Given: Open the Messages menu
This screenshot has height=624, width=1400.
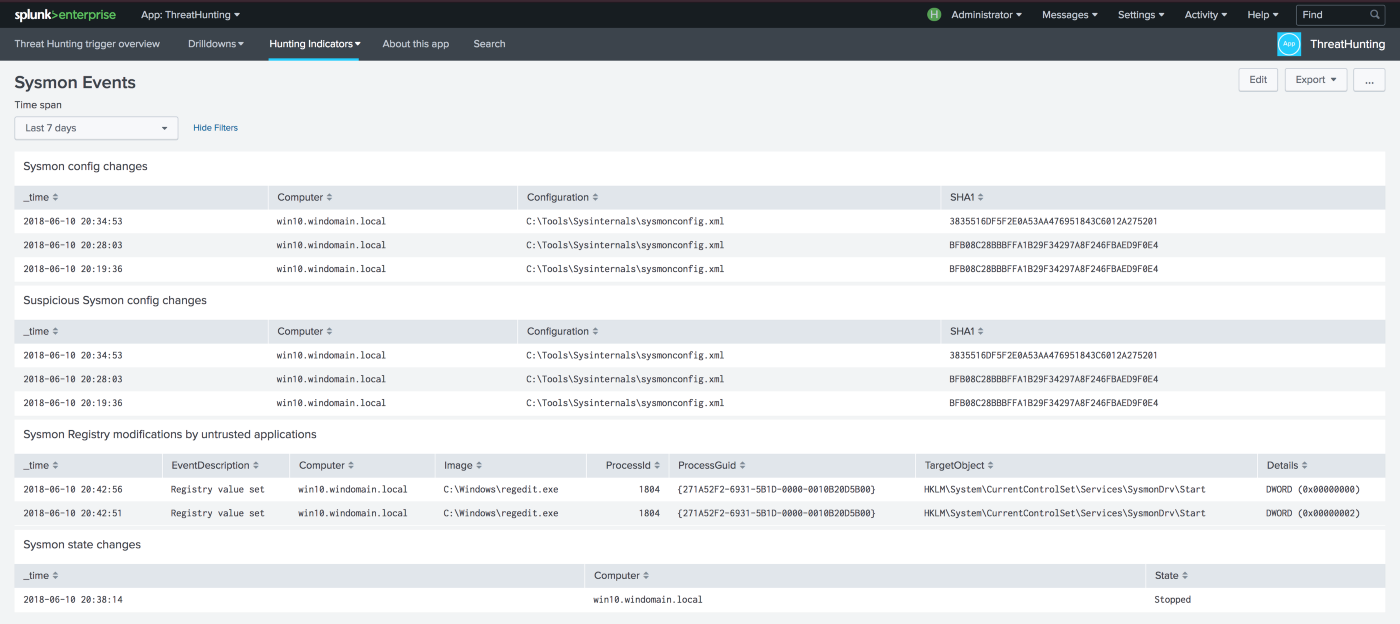Looking at the screenshot, I should [1069, 15].
